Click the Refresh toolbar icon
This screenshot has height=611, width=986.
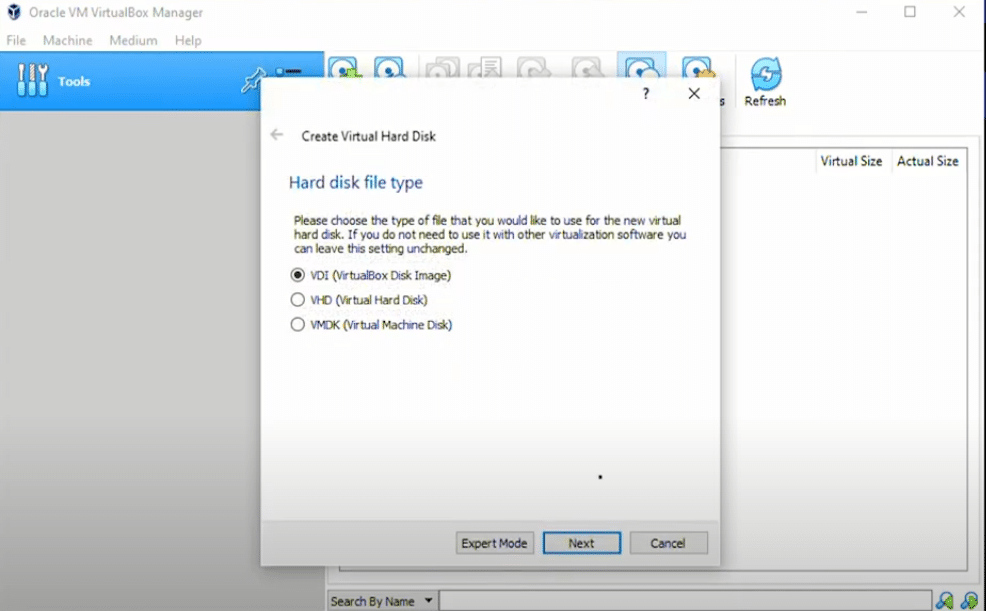(765, 81)
